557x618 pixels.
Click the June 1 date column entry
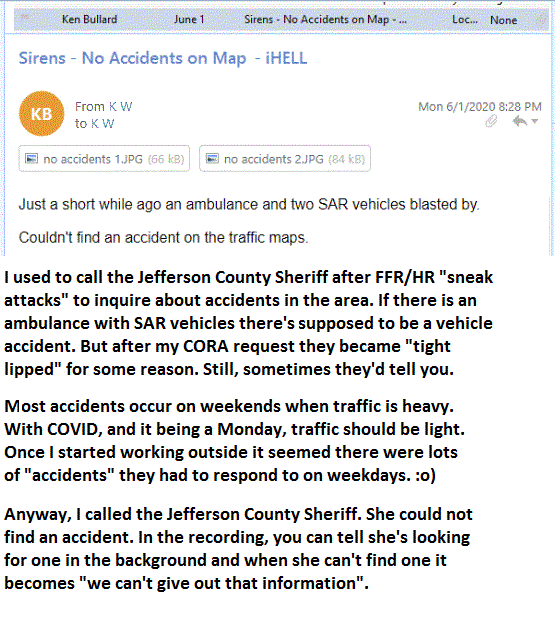[189, 19]
